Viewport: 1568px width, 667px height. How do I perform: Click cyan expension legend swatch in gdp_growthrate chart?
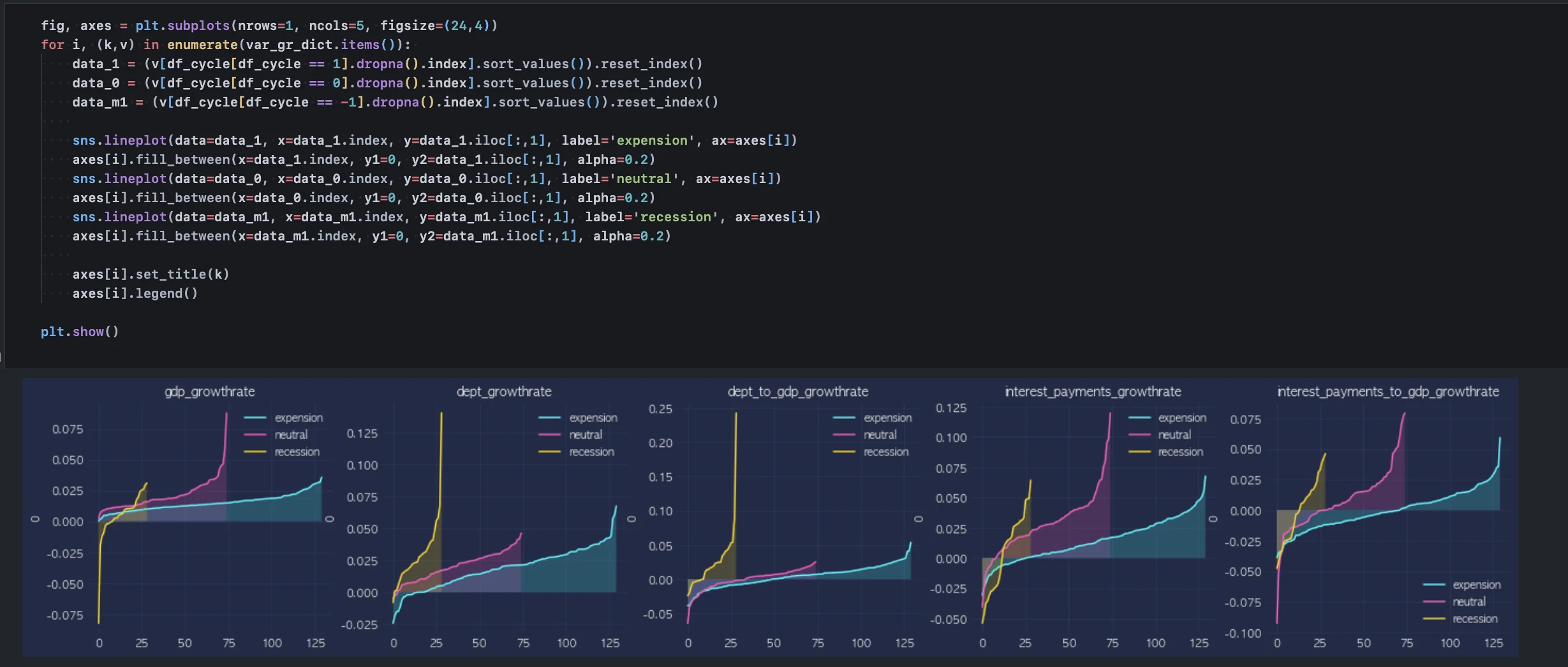tap(255, 418)
